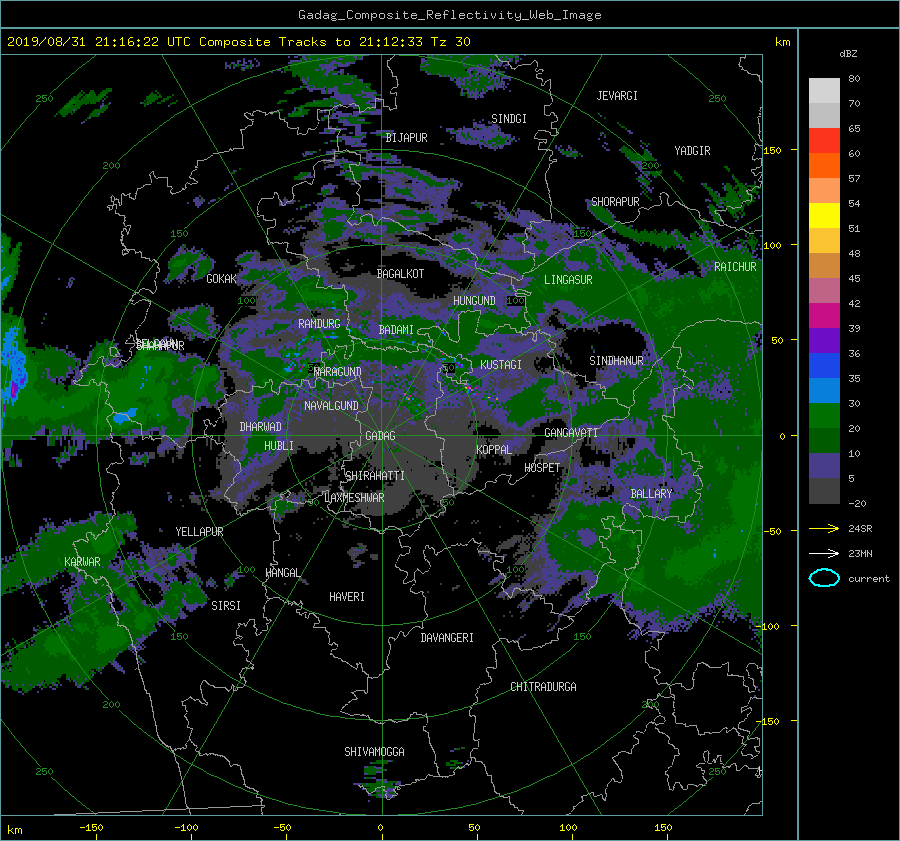Click the SHORAPUR city label
Viewport: 900px width, 841px height.
pyautogui.click(x=615, y=202)
